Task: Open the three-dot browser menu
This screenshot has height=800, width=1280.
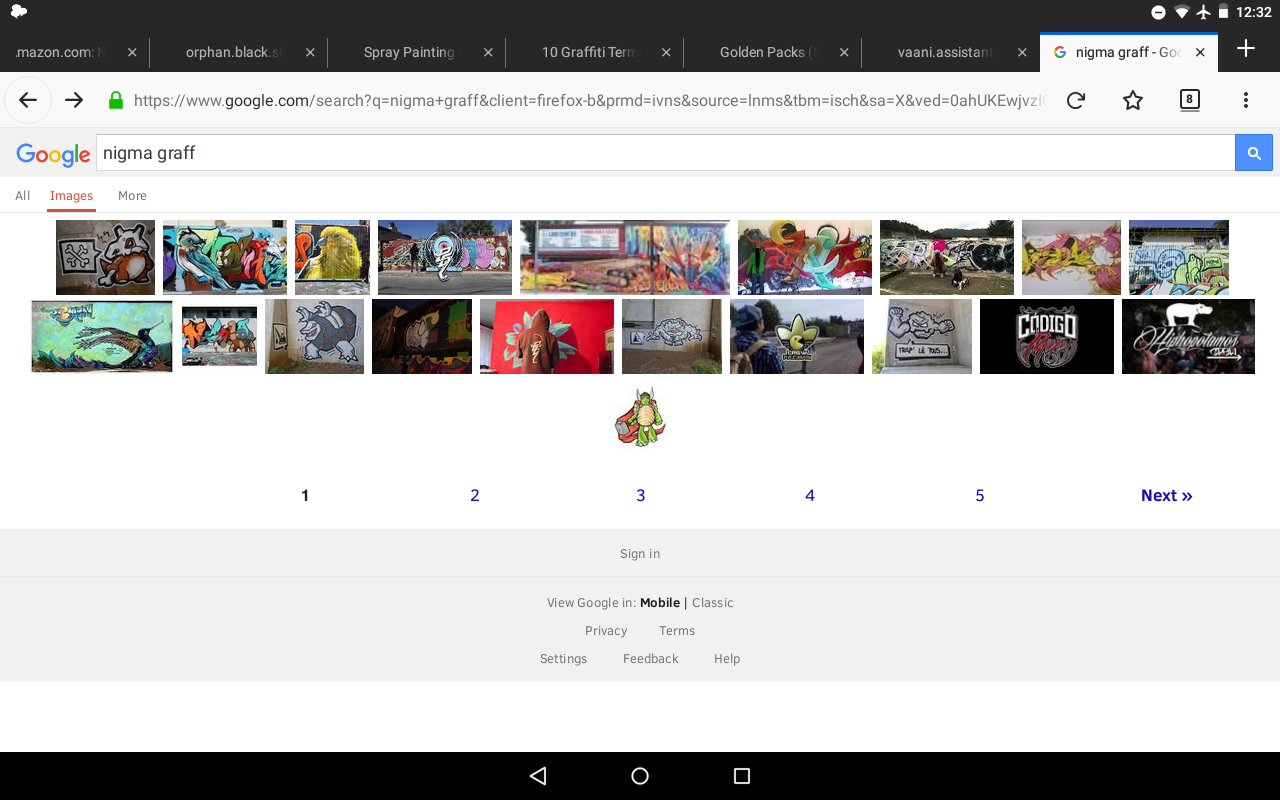Action: click(1246, 100)
